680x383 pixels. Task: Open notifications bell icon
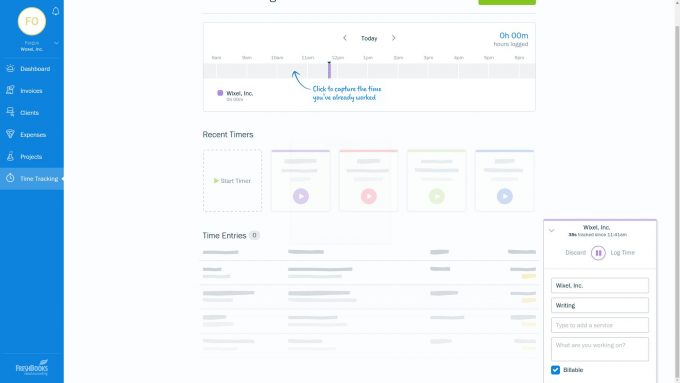pyautogui.click(x=56, y=11)
